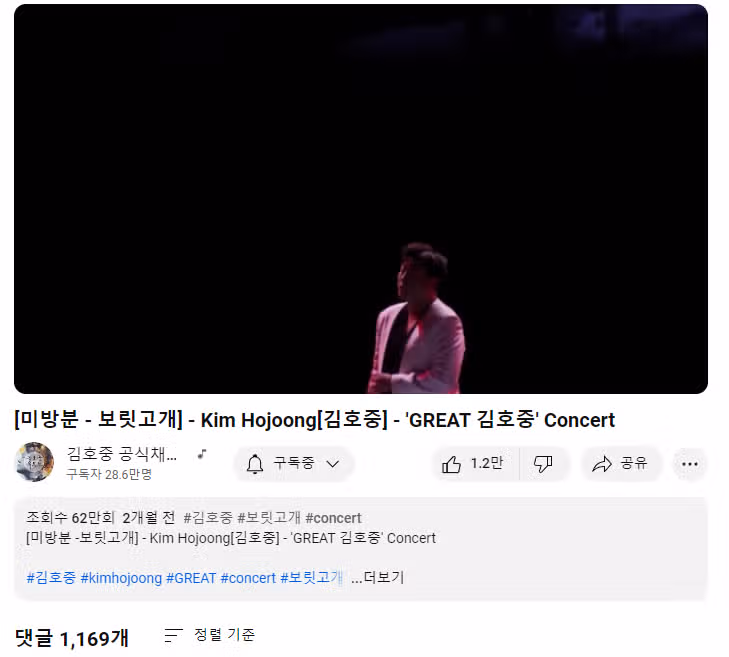Screen dimensions: 729x657
Task: Click the sort comments lines icon
Action: click(173, 635)
